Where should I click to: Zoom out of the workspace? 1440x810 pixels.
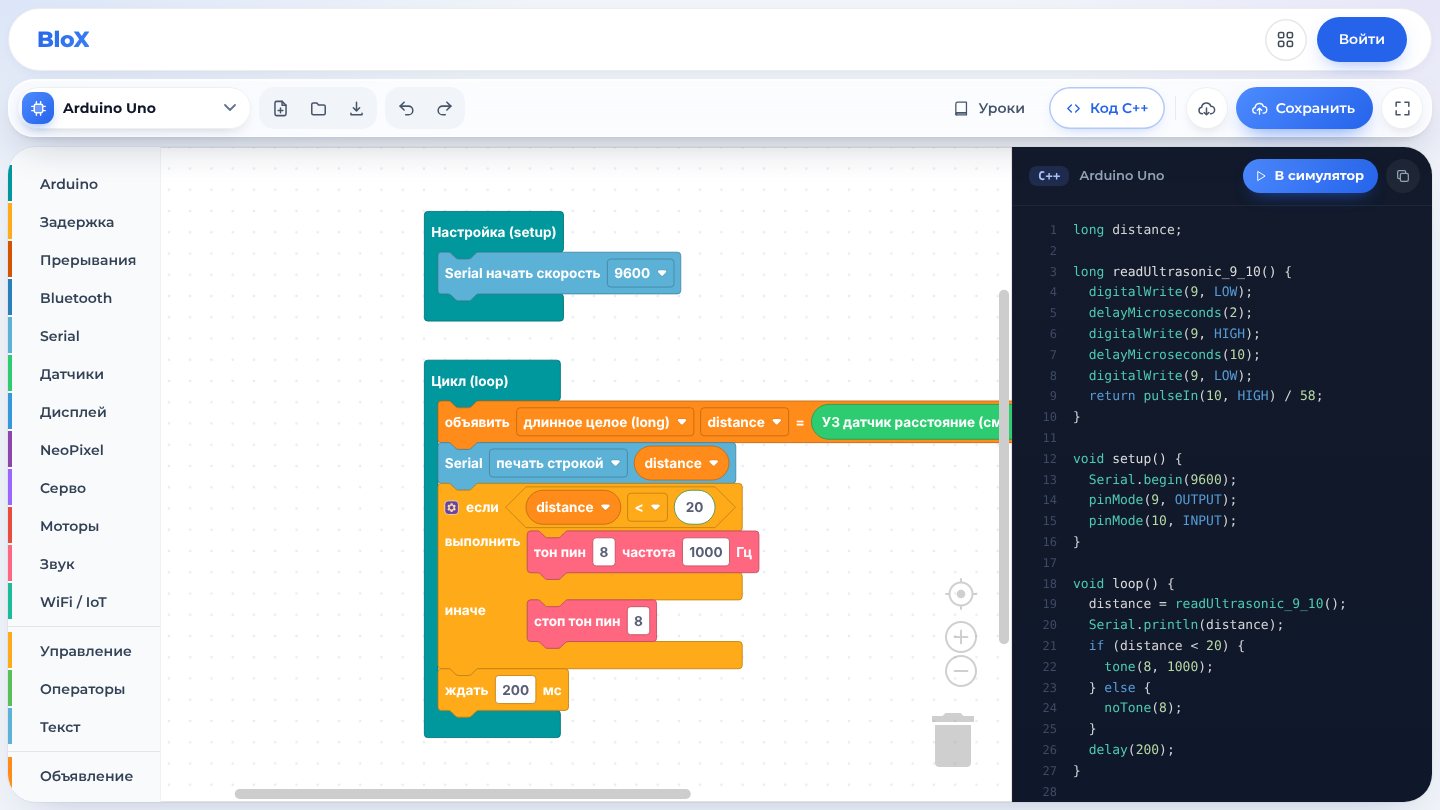pyautogui.click(x=961, y=671)
